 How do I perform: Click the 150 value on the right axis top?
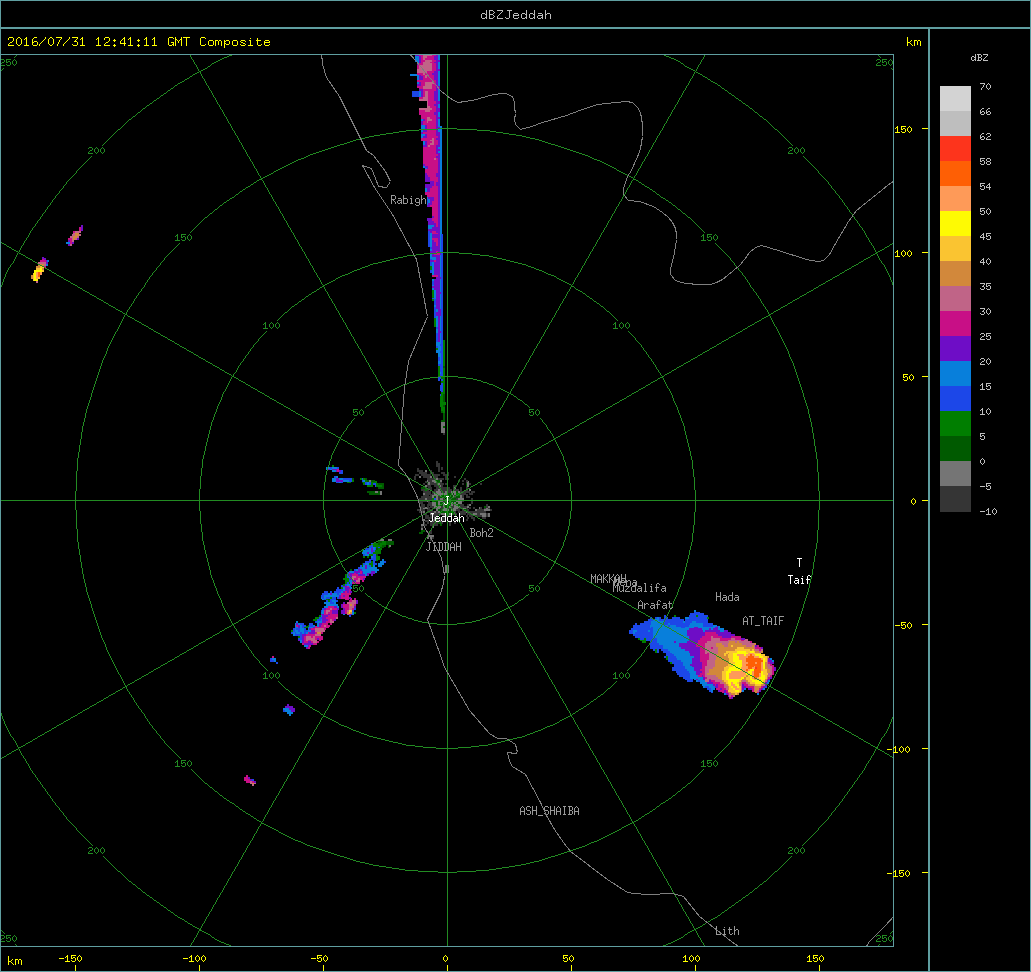pyautogui.click(x=903, y=130)
